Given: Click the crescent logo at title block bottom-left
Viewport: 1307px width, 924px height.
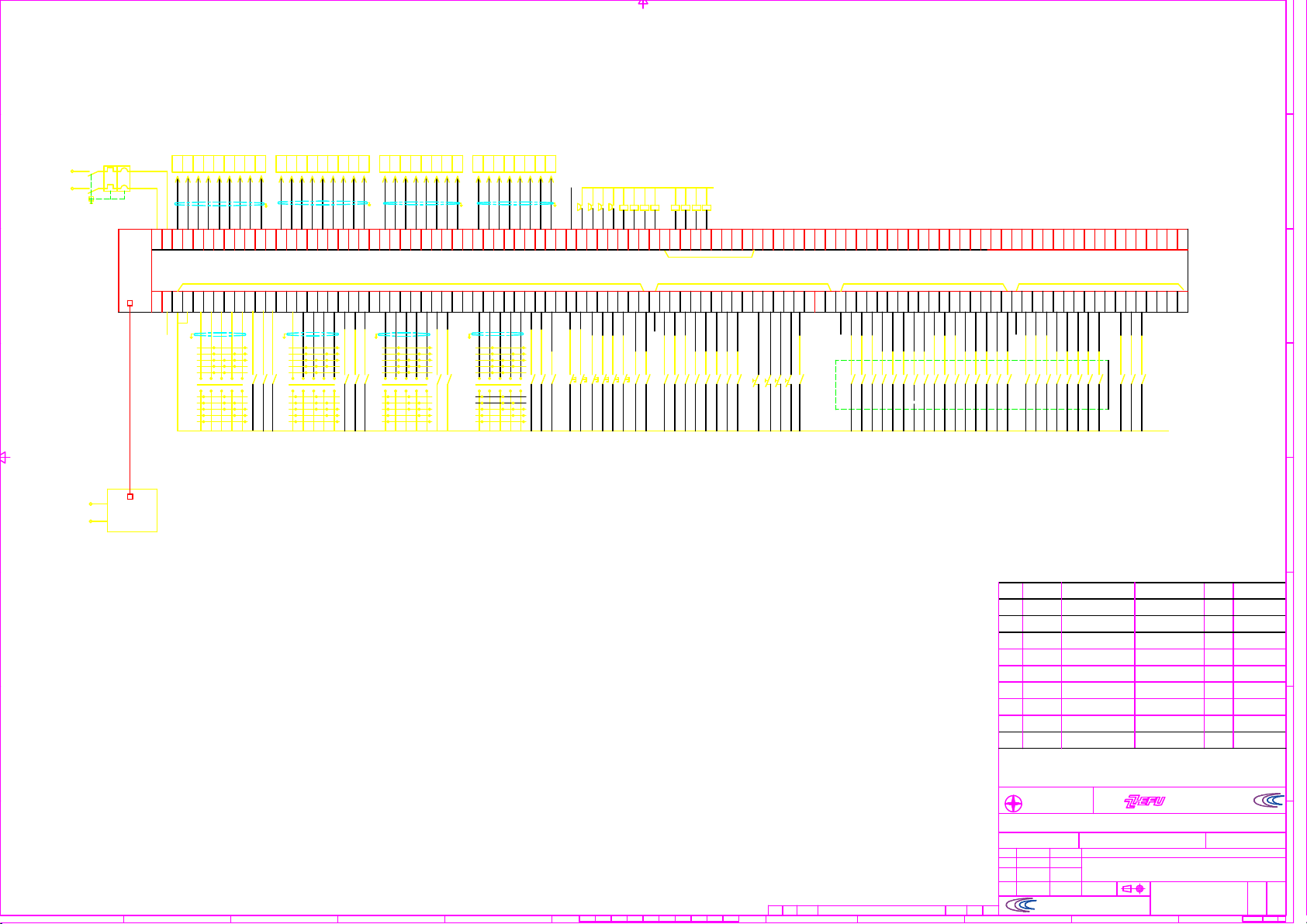Looking at the screenshot, I should 1021,905.
